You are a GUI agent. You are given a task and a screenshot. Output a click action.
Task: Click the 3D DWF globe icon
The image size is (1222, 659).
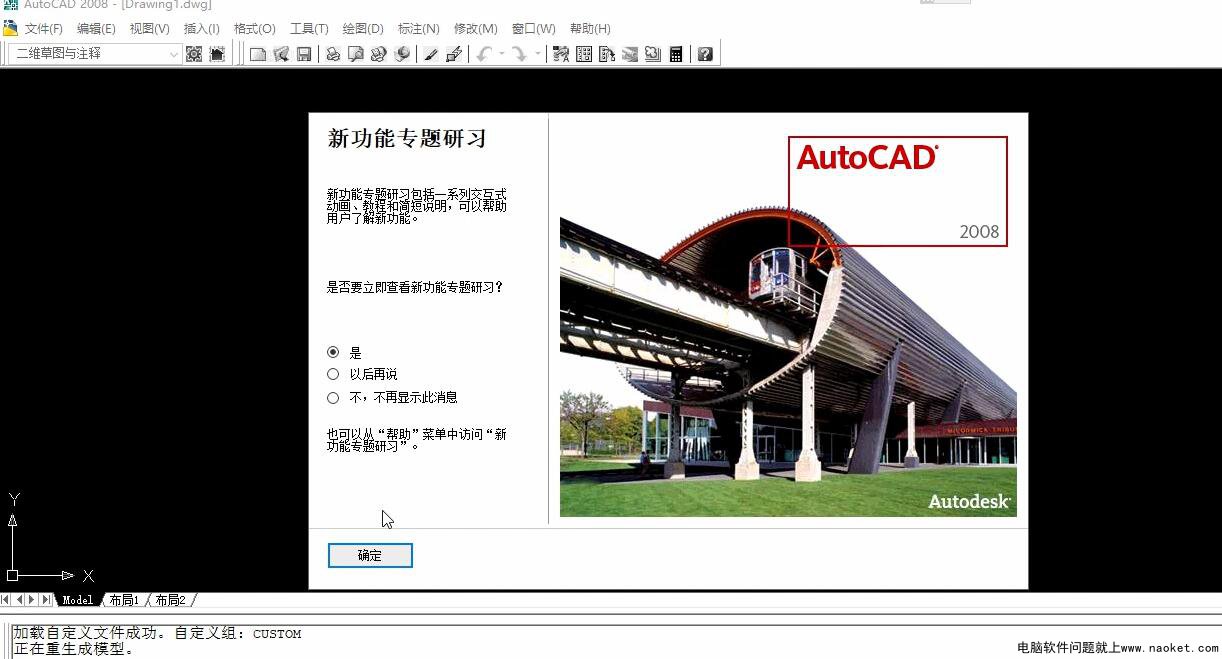(402, 54)
